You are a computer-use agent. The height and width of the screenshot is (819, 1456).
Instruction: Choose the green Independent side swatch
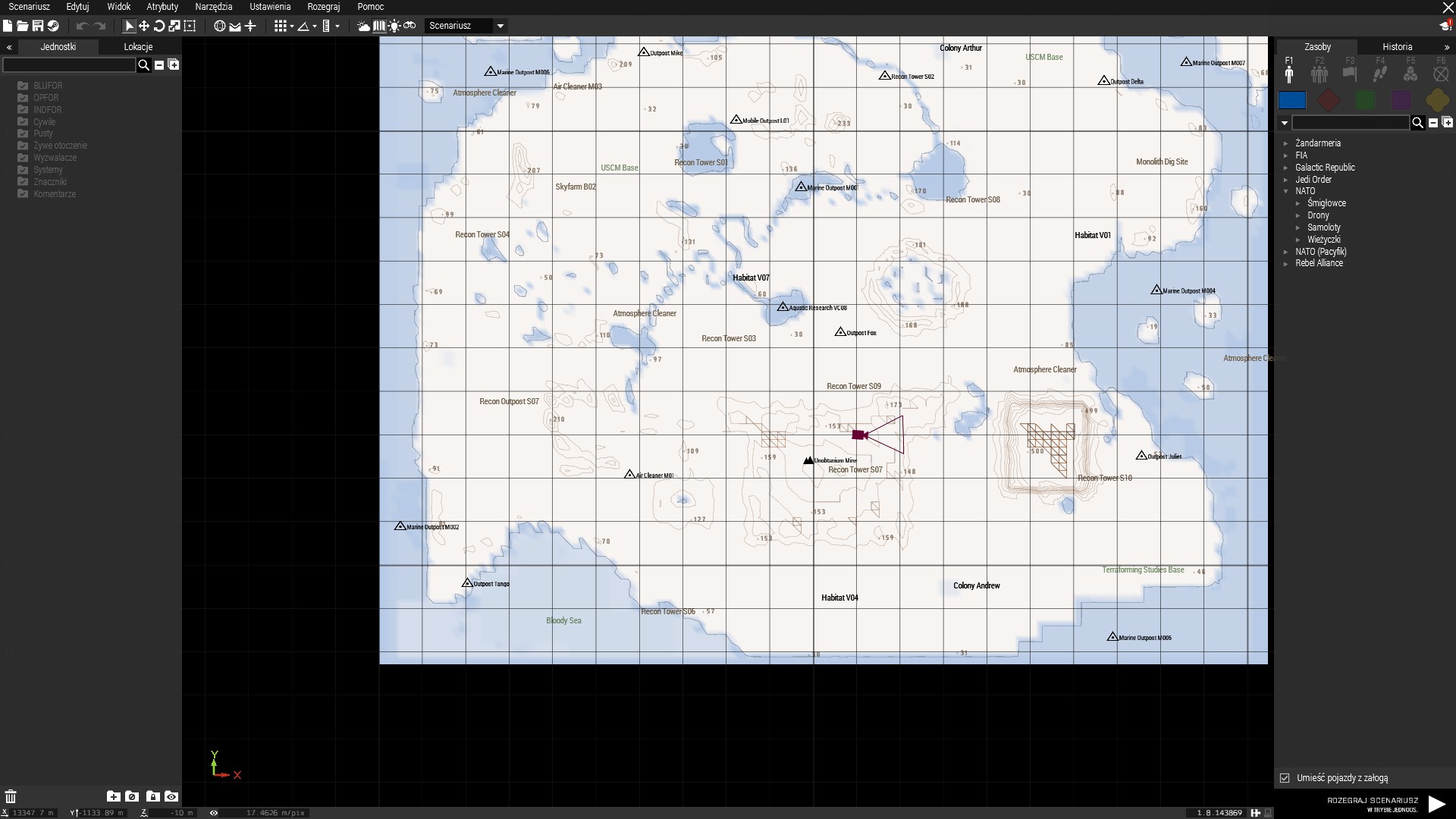(x=1365, y=100)
